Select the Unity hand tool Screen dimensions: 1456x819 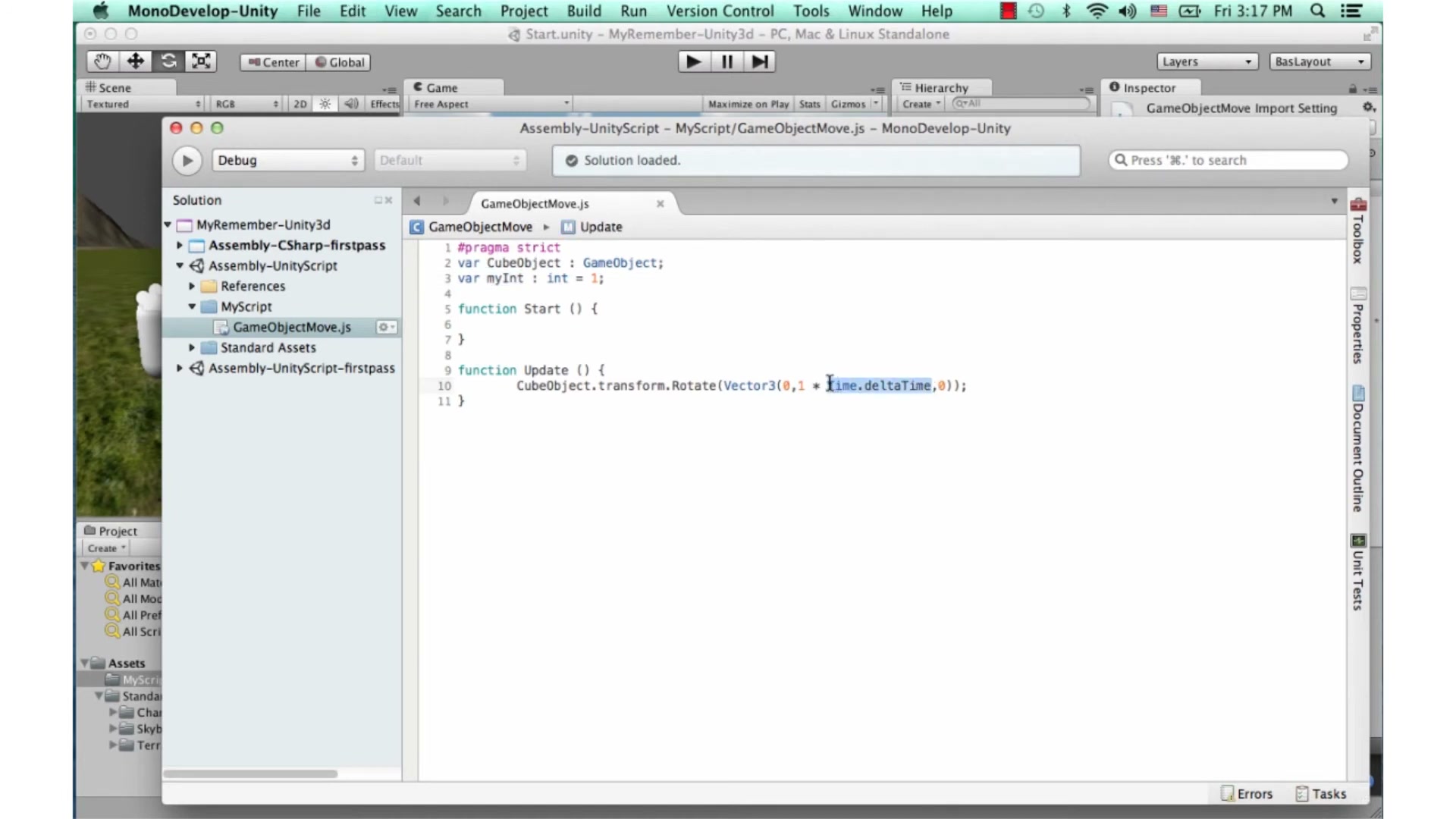[x=102, y=61]
